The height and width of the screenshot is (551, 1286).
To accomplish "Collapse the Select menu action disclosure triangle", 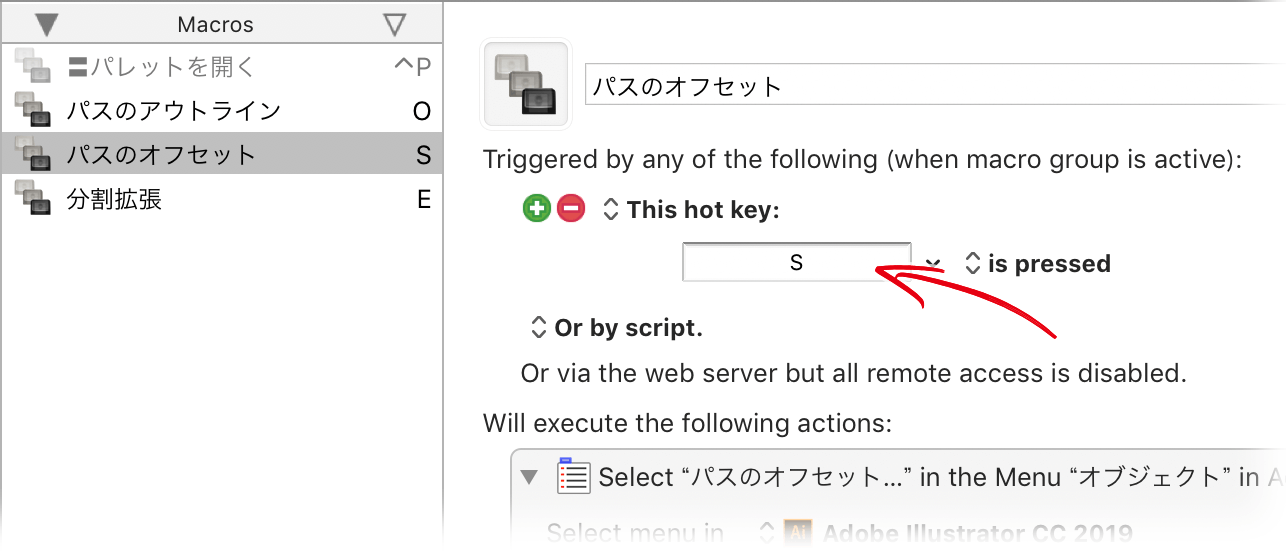I will tap(530, 477).
